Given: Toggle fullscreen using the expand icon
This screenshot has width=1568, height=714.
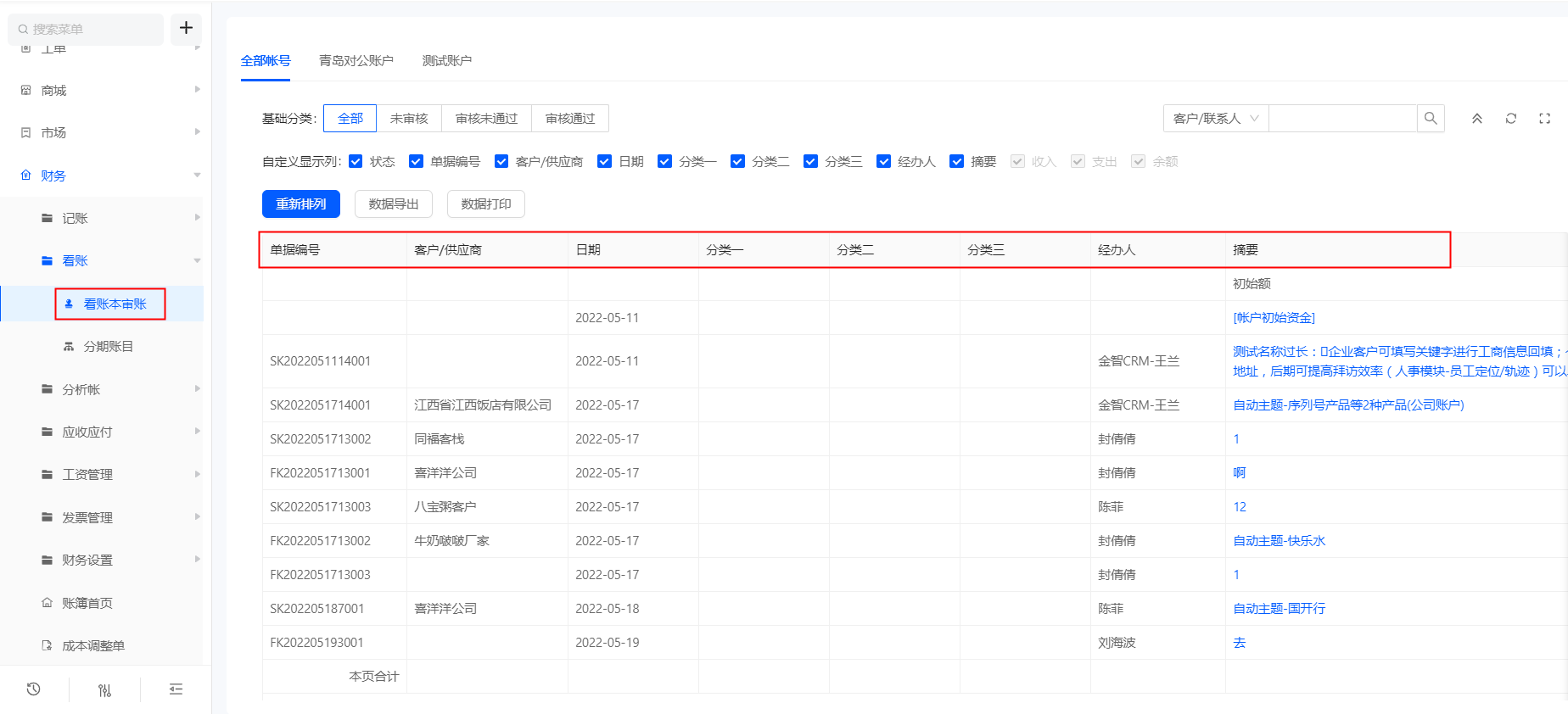Looking at the screenshot, I should (1544, 119).
